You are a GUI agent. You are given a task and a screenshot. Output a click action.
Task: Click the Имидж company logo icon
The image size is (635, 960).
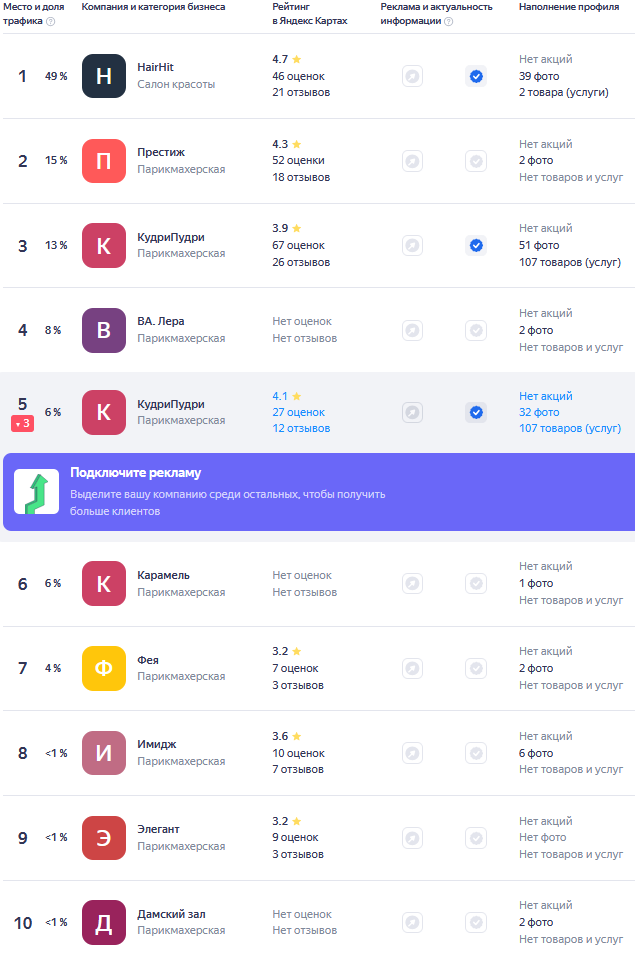pyautogui.click(x=104, y=753)
